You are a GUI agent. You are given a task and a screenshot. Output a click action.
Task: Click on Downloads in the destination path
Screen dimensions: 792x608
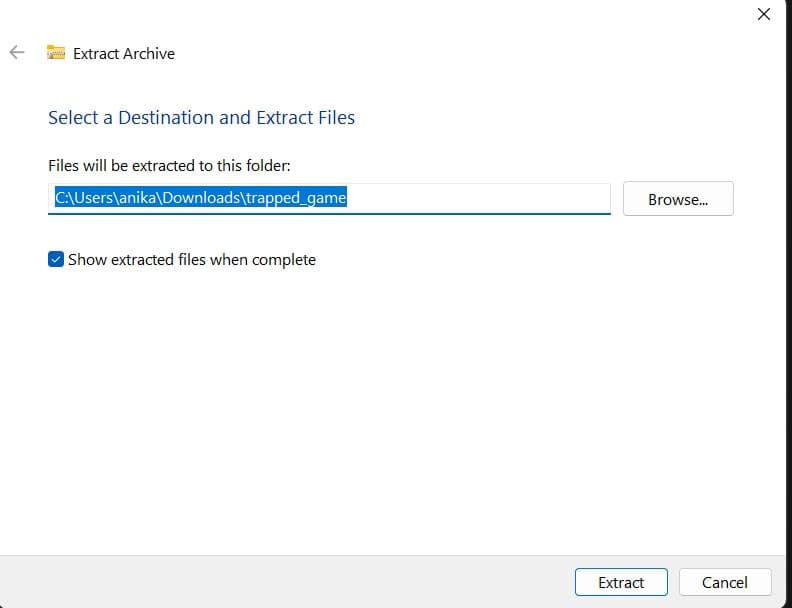(201, 198)
